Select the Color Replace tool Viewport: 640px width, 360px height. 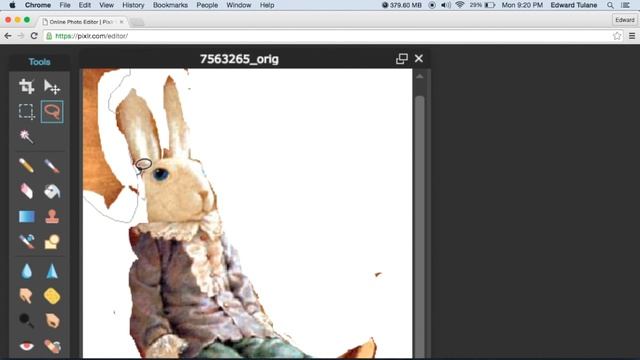click(x=27, y=242)
